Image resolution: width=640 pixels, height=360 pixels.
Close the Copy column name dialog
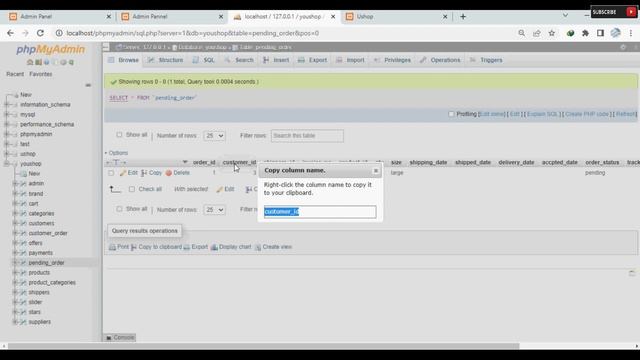click(376, 171)
